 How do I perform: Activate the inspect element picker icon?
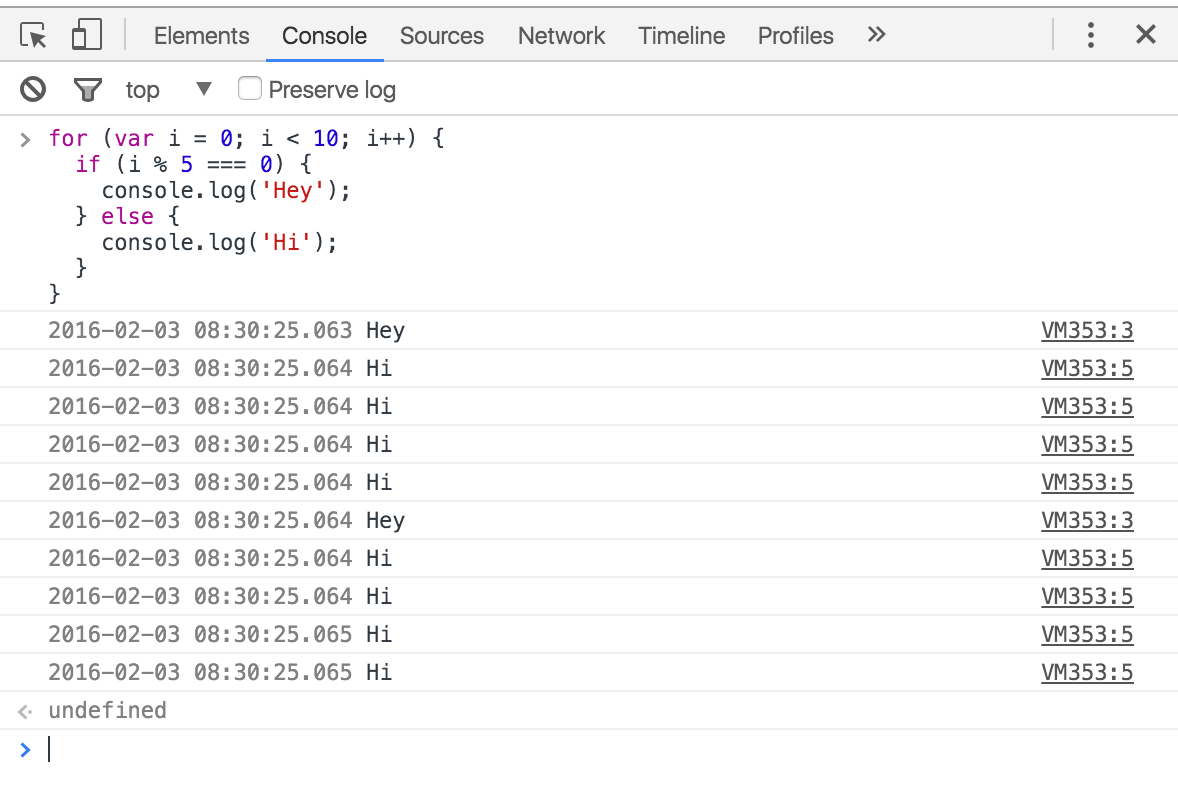pyautogui.click(x=34, y=36)
